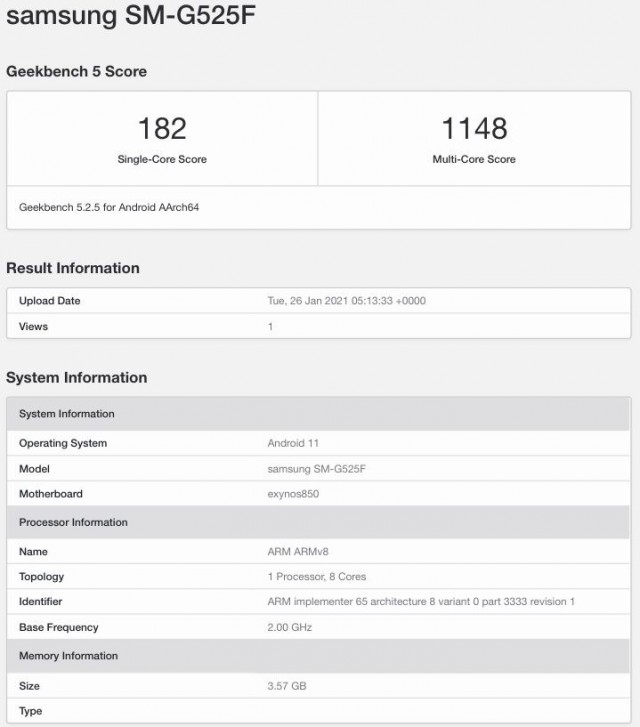The image size is (640, 727).
Task: Click the Android 11 operating system value
Action: (x=293, y=443)
